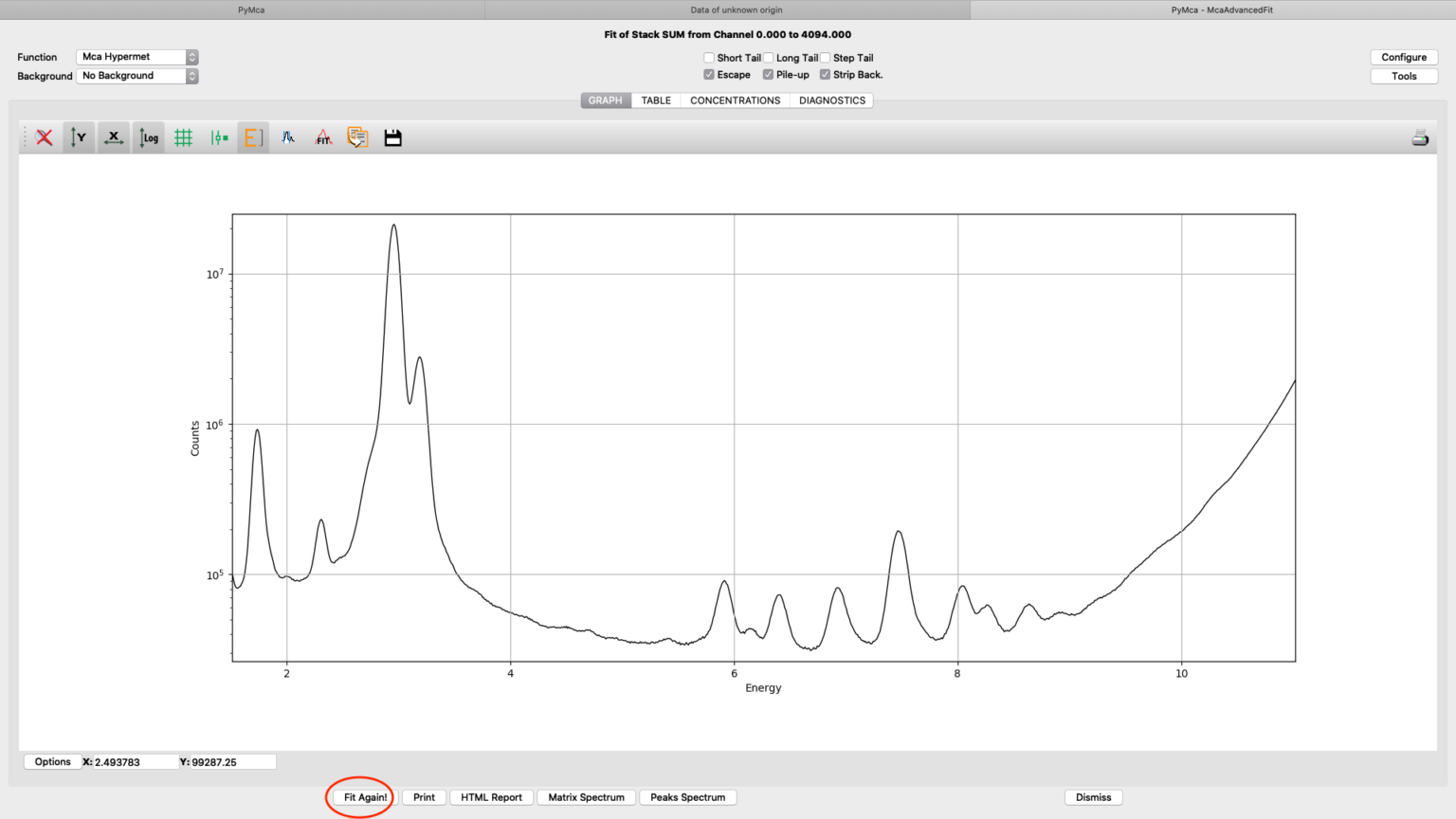Toggle the energy selection tool
1456x819 pixels.
[252, 136]
